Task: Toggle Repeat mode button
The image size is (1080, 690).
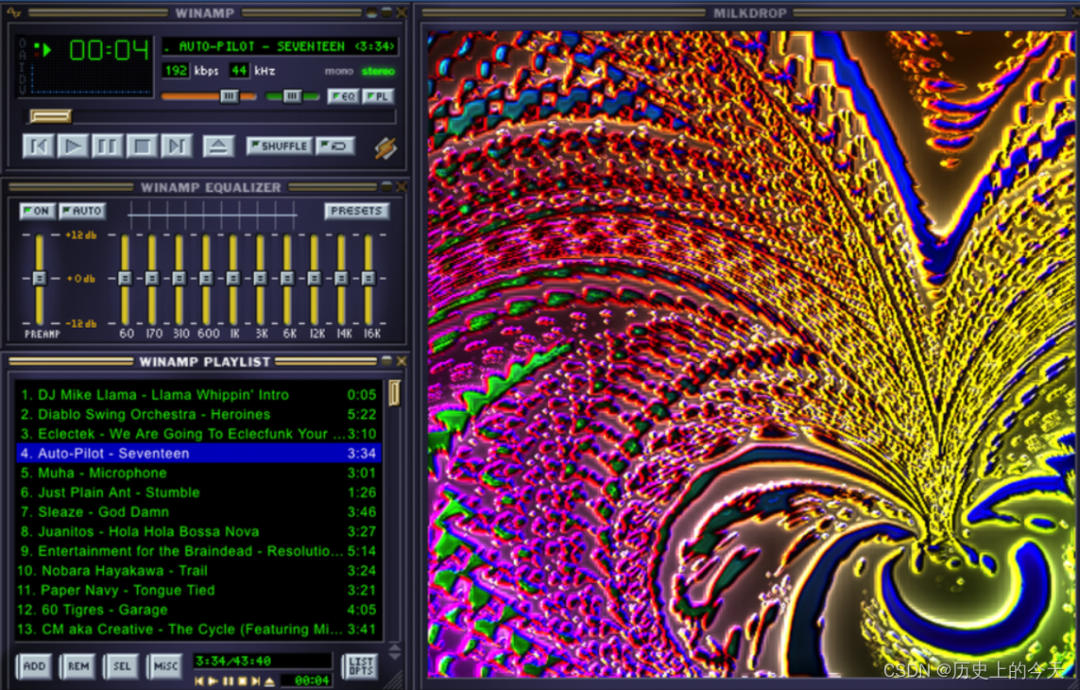Action: [335, 146]
